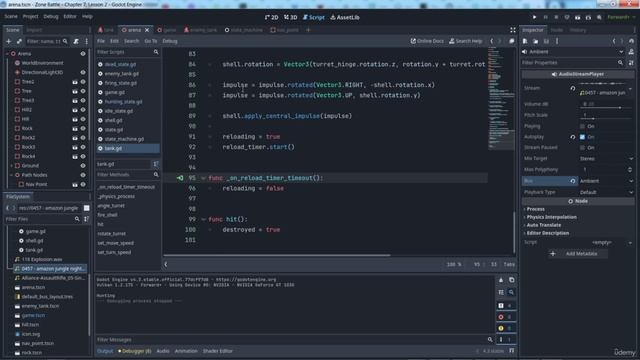The width and height of the screenshot is (640, 360).
Task: Open the Shader Editor bottom tab
Action: click(x=218, y=351)
